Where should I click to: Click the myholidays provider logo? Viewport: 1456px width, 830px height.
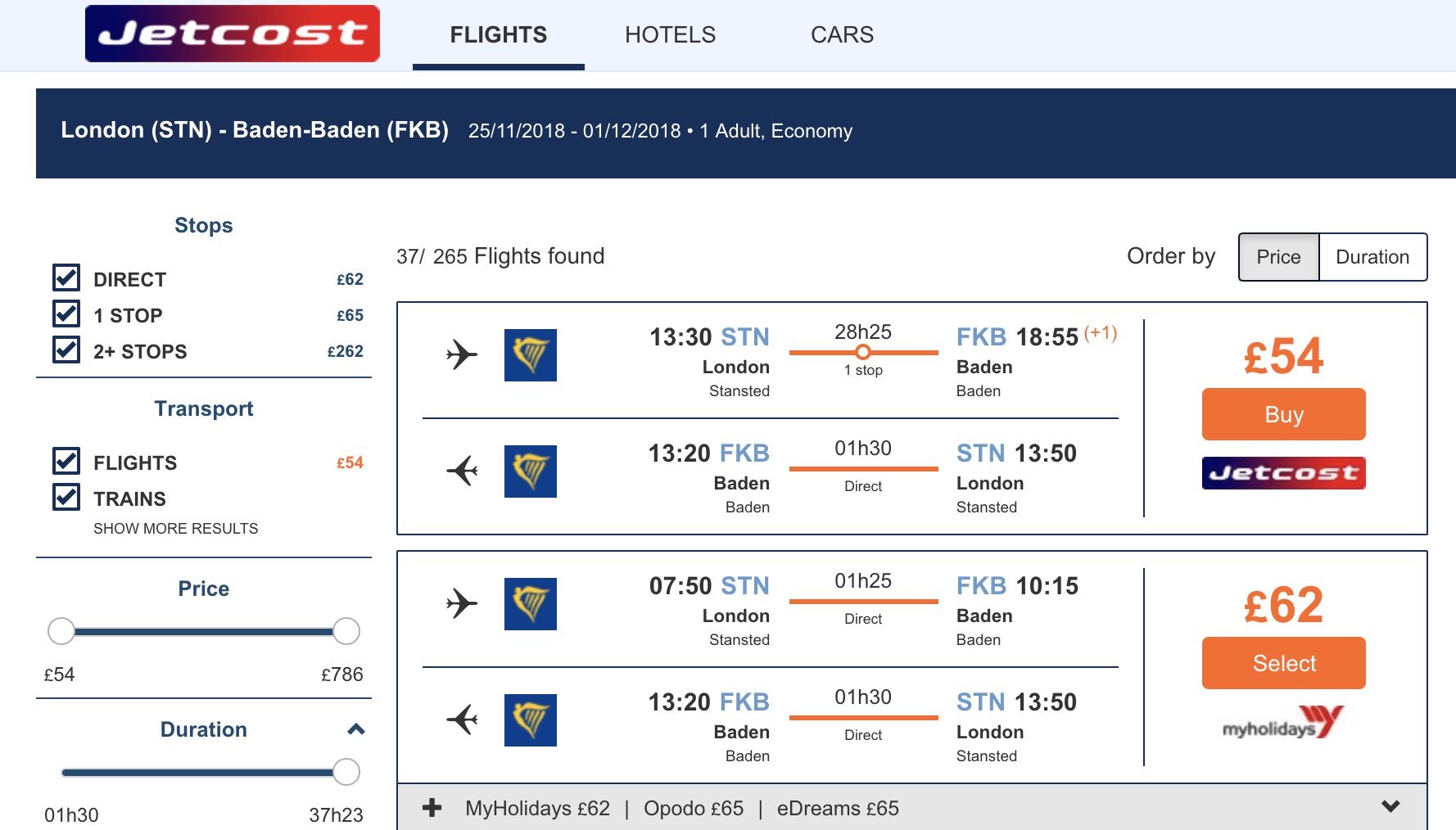1283,723
